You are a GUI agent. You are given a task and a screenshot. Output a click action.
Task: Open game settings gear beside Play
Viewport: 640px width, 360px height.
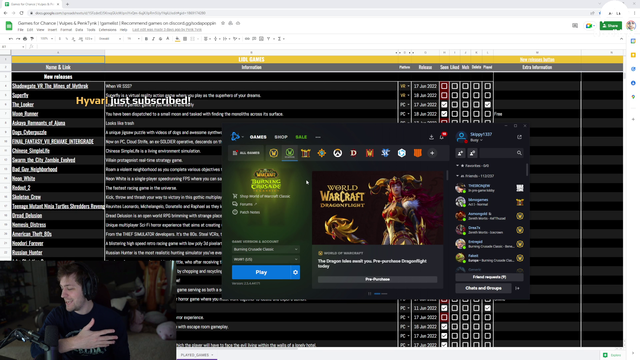[296, 272]
